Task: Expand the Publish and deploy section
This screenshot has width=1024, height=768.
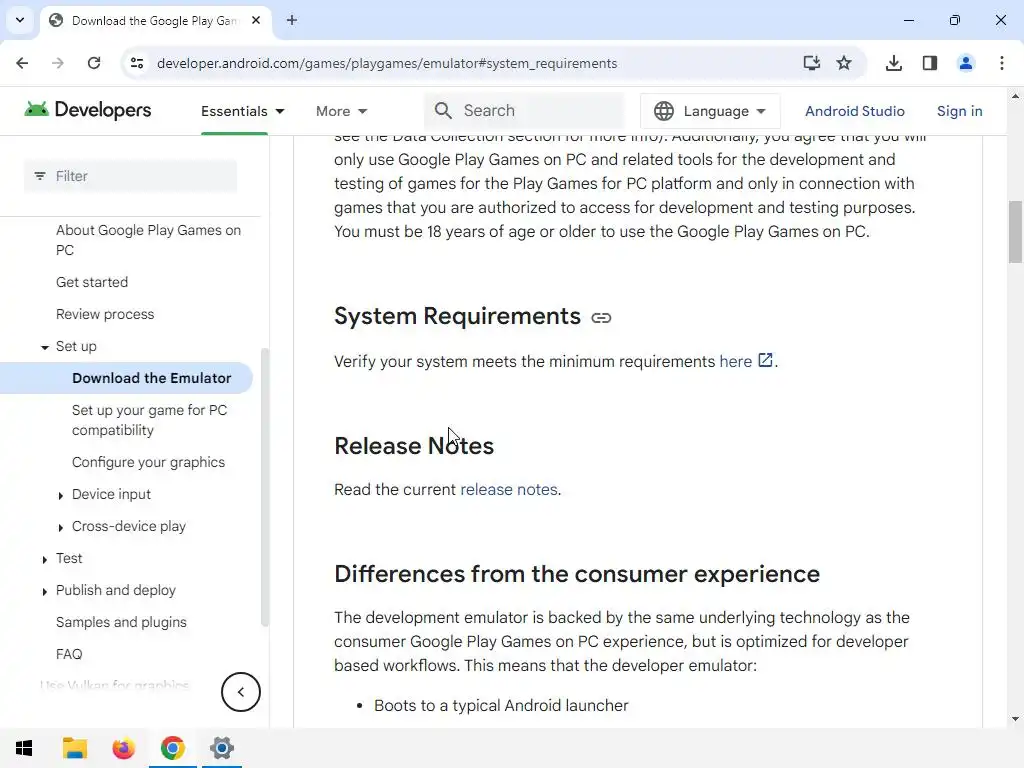Action: (x=44, y=592)
